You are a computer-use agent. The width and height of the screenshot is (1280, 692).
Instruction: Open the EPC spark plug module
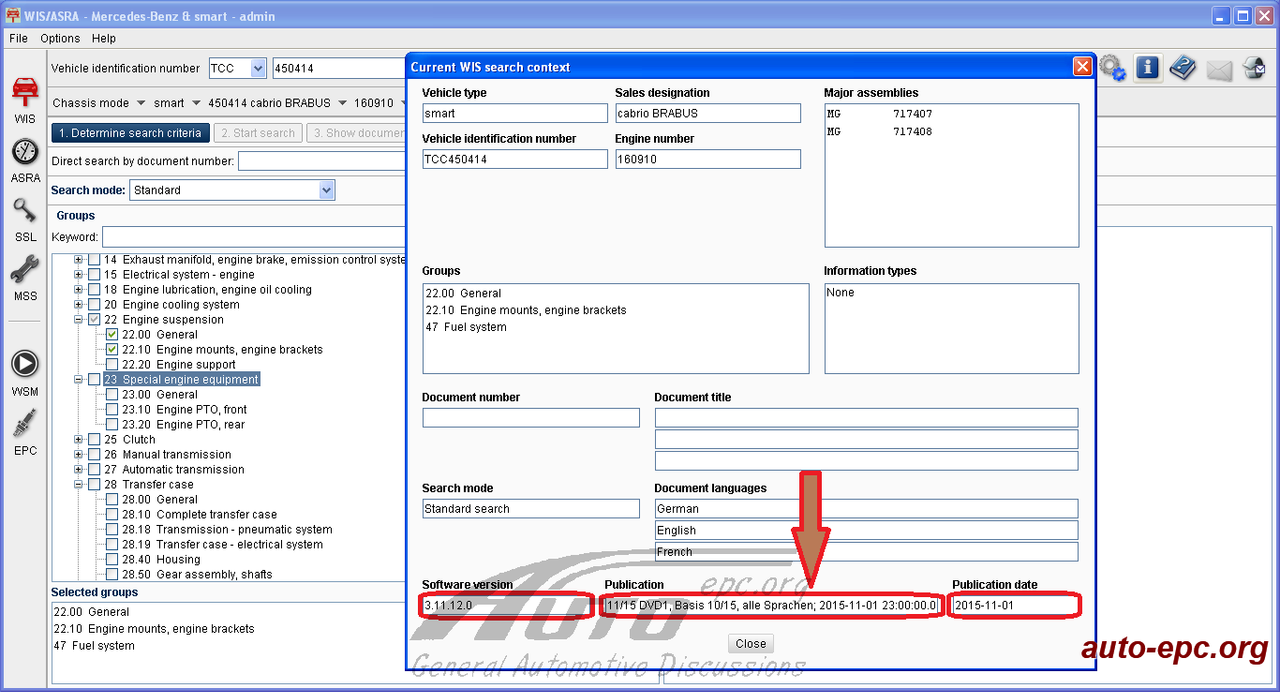tap(25, 432)
